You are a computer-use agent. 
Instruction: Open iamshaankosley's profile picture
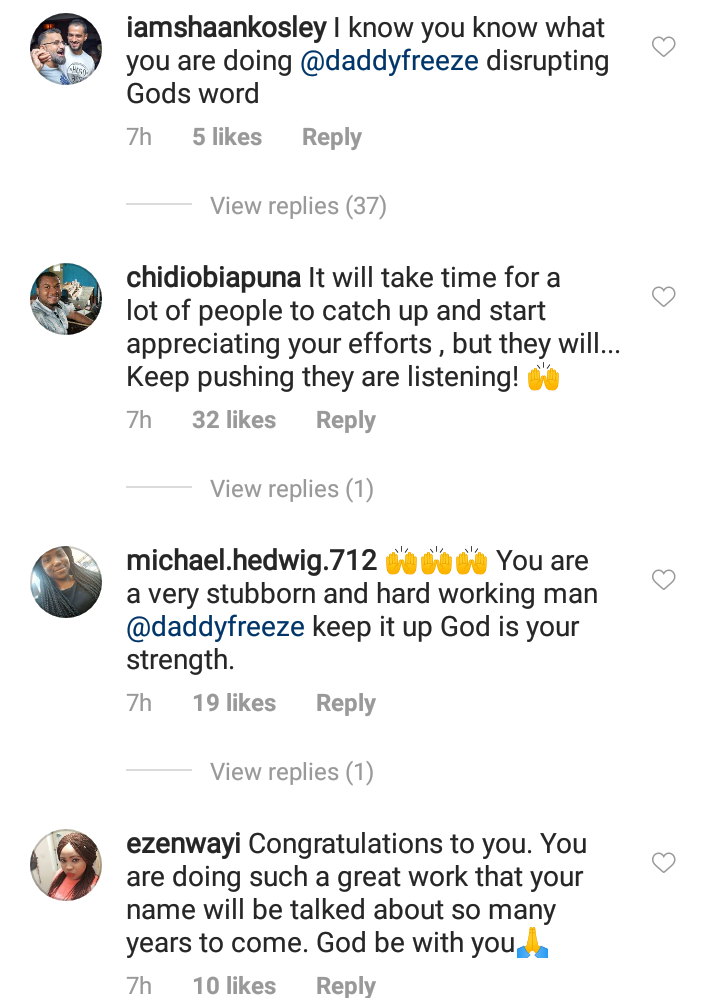(64, 47)
